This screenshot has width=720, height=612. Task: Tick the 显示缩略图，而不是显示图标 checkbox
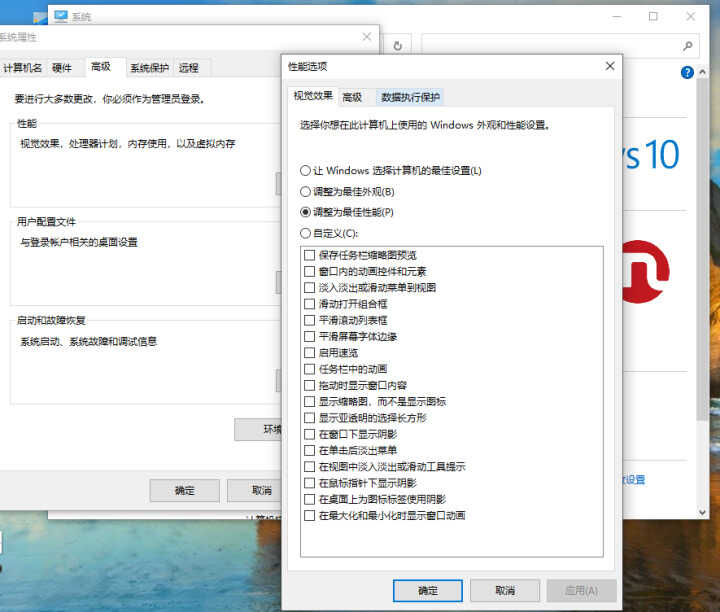pos(309,401)
